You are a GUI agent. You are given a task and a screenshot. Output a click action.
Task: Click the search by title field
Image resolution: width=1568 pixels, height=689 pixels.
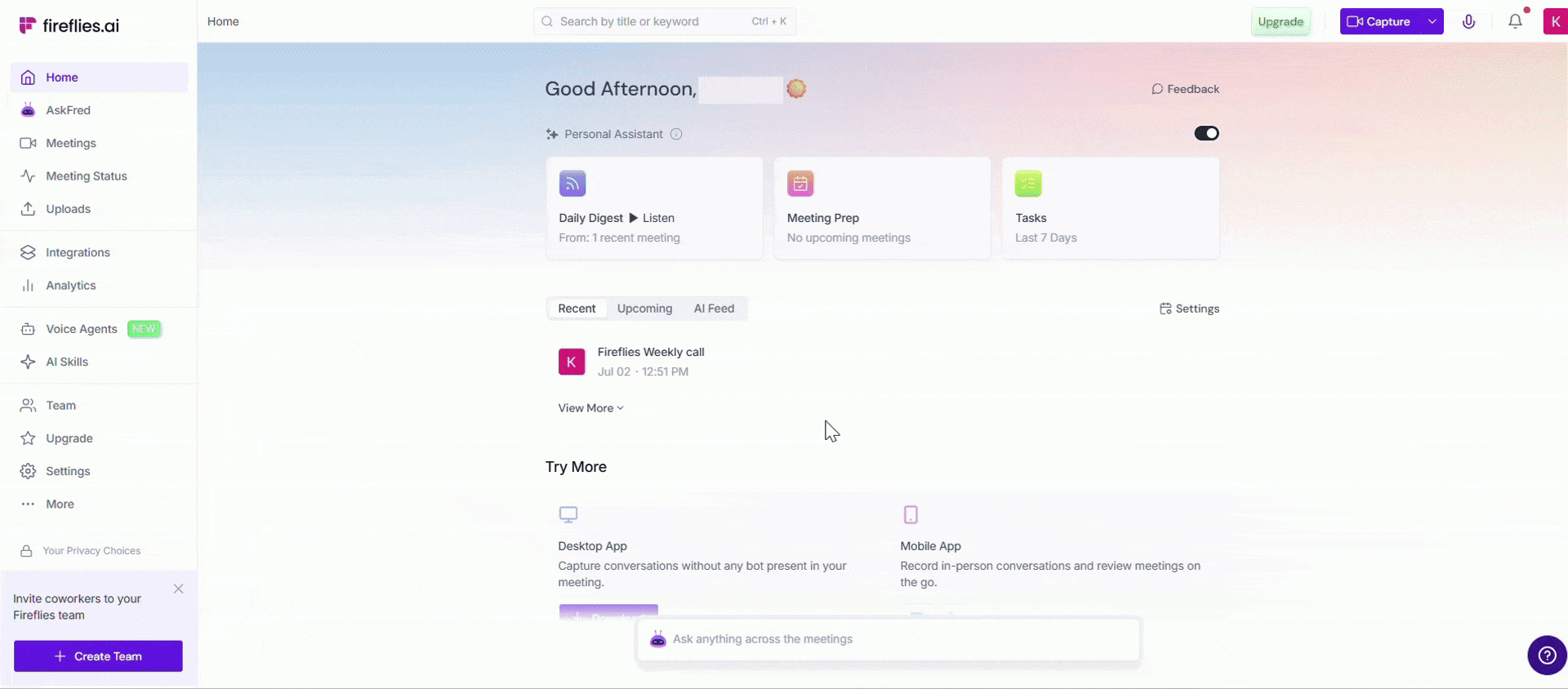point(664,21)
